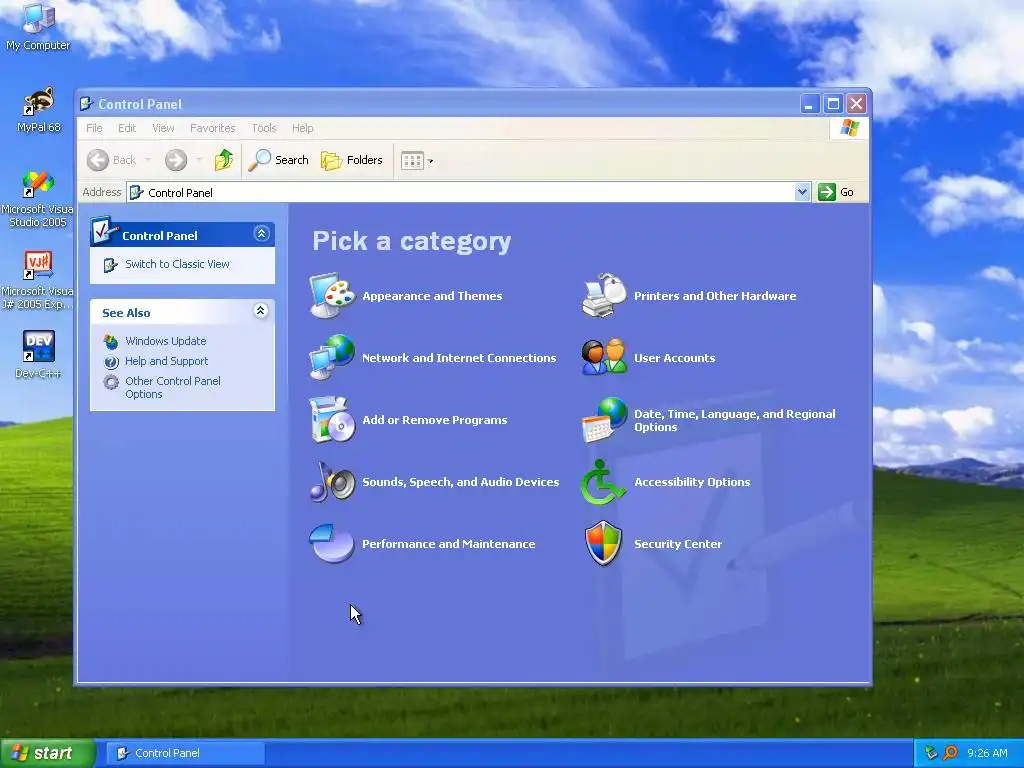Open the View menu

163,128
